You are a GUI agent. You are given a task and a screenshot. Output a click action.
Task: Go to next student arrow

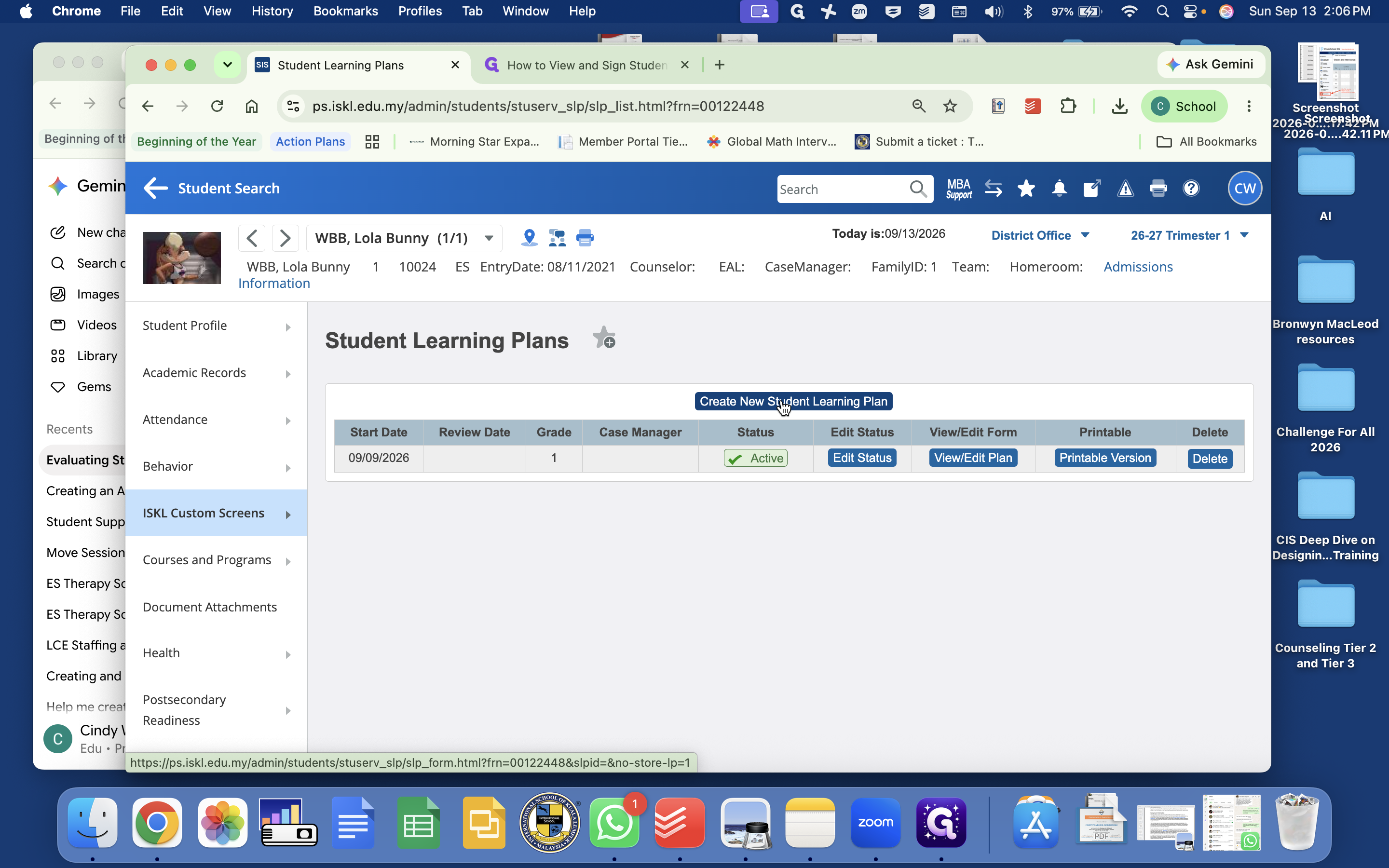[285, 238]
